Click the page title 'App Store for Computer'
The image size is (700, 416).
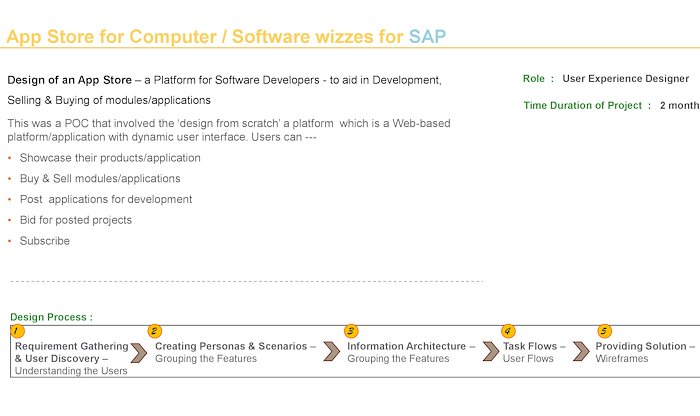[x=111, y=37]
